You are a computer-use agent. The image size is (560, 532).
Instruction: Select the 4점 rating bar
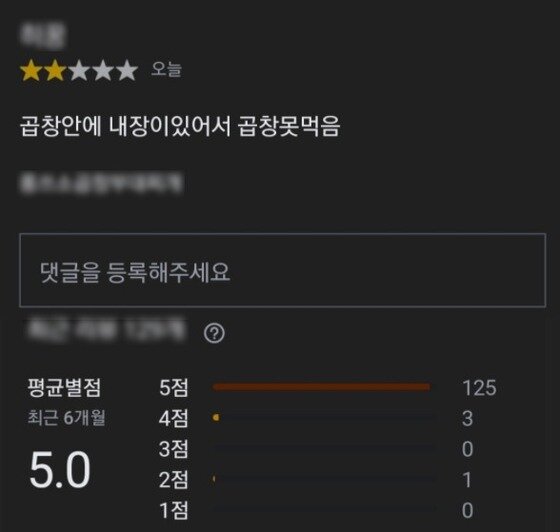click(x=324, y=417)
